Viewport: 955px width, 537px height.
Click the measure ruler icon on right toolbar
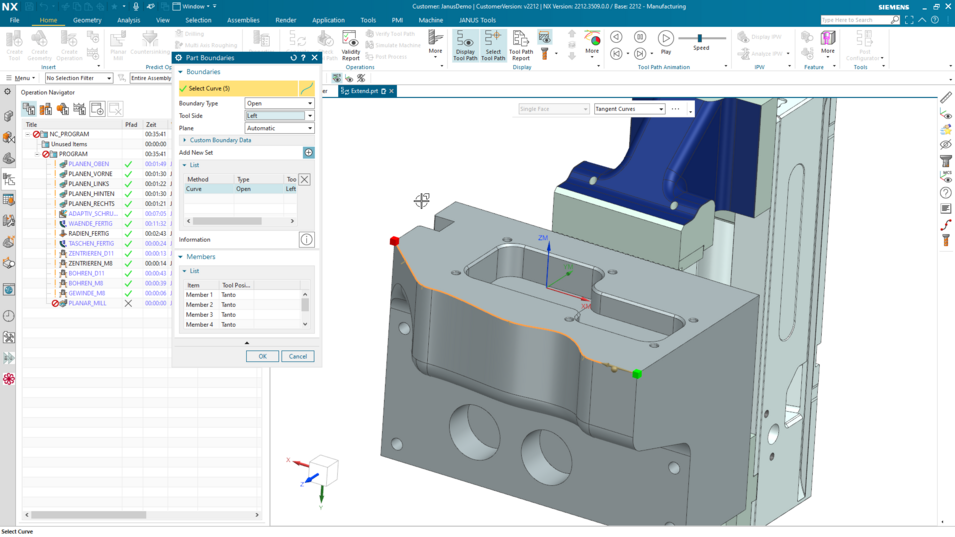click(946, 97)
